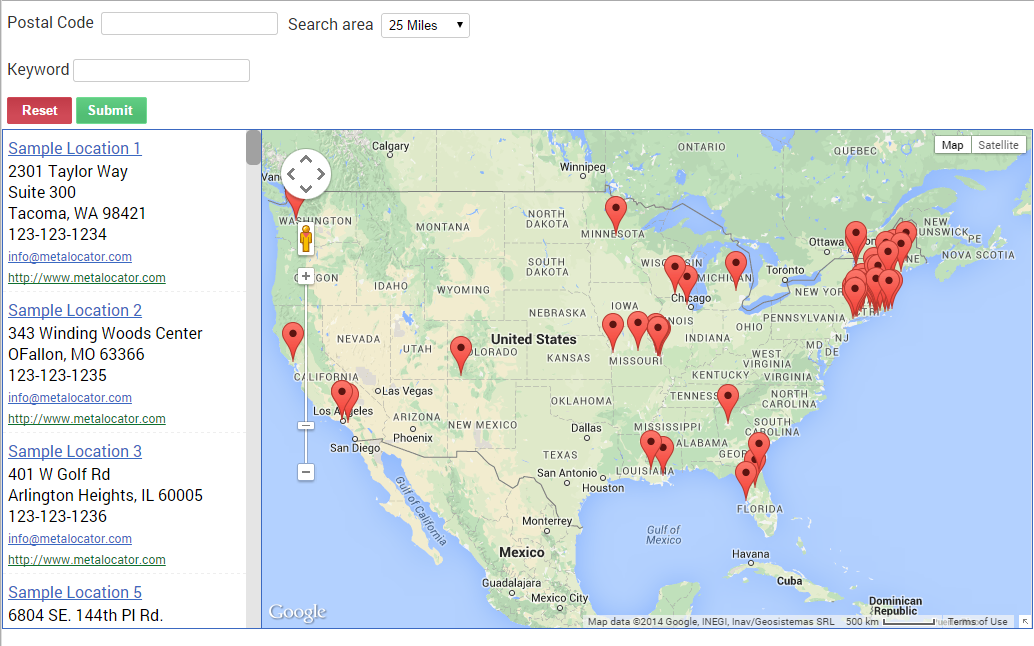Click the zoom in plus icon on map
Image resolution: width=1034 pixels, height=646 pixels.
306,276
